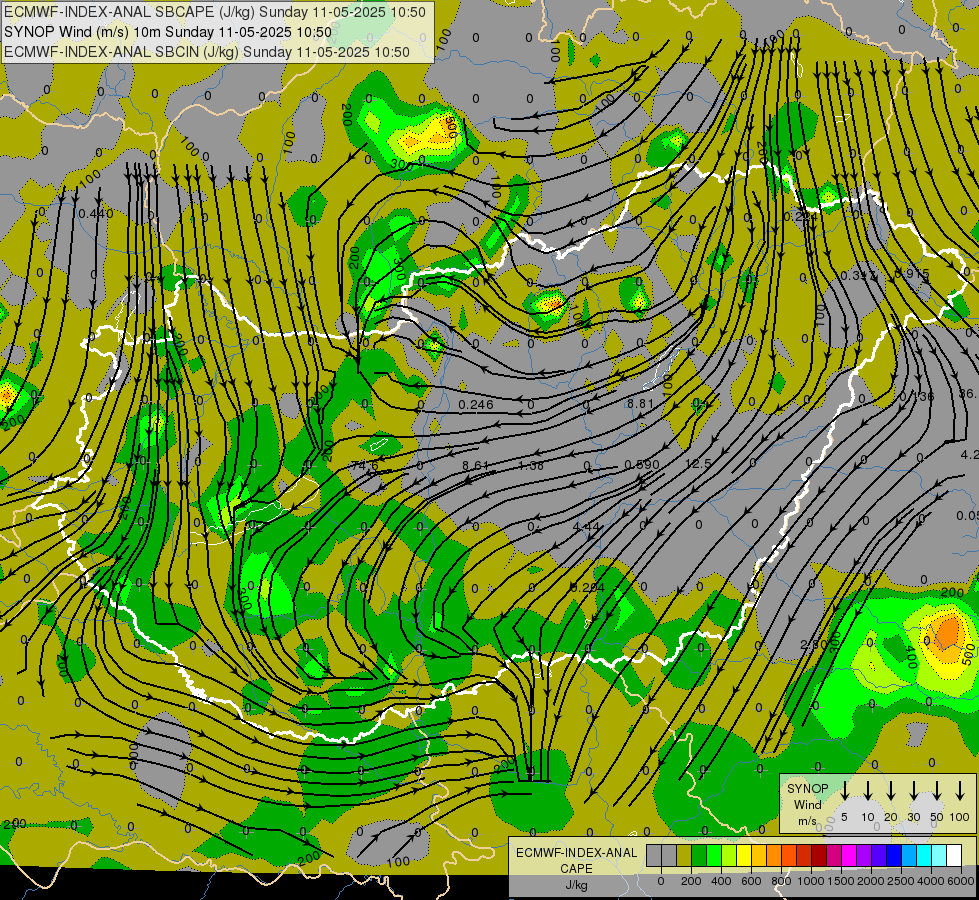Screen dimensions: 979x900
Task: Click the 20 m/s wind arrow in the legend
Action: pyautogui.click(x=891, y=791)
